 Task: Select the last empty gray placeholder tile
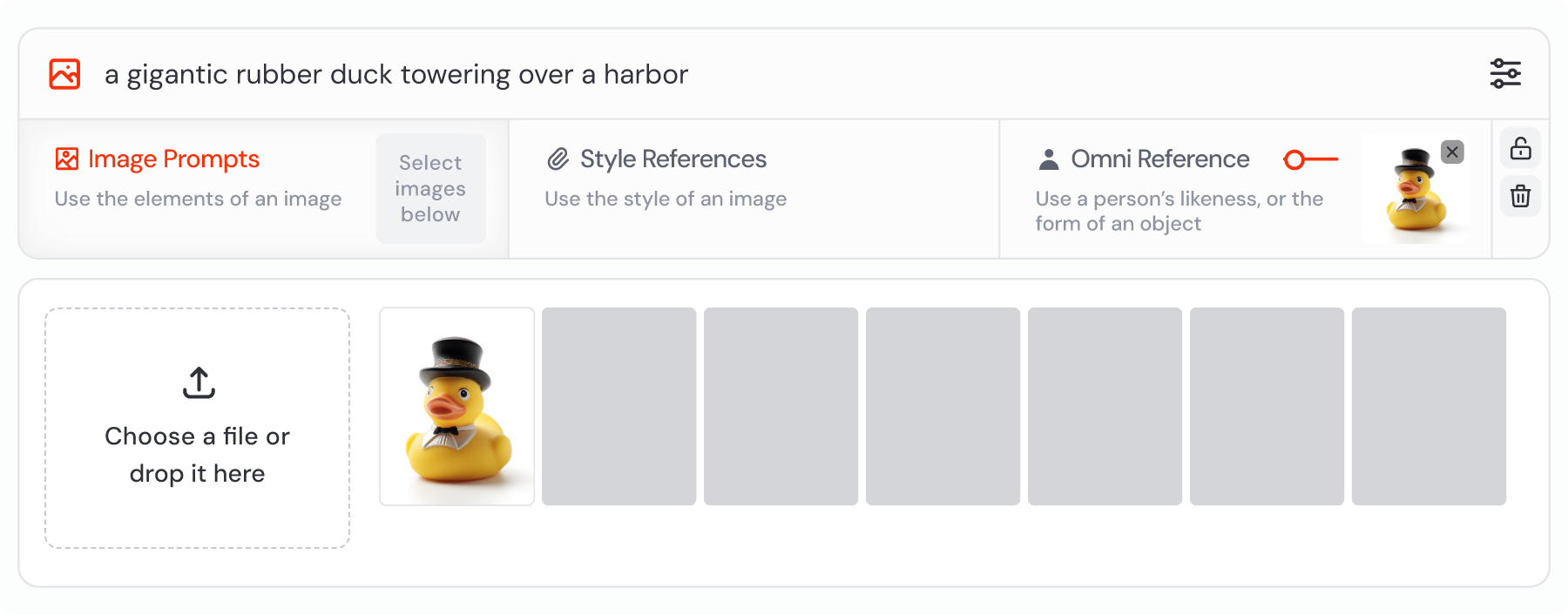(1429, 406)
